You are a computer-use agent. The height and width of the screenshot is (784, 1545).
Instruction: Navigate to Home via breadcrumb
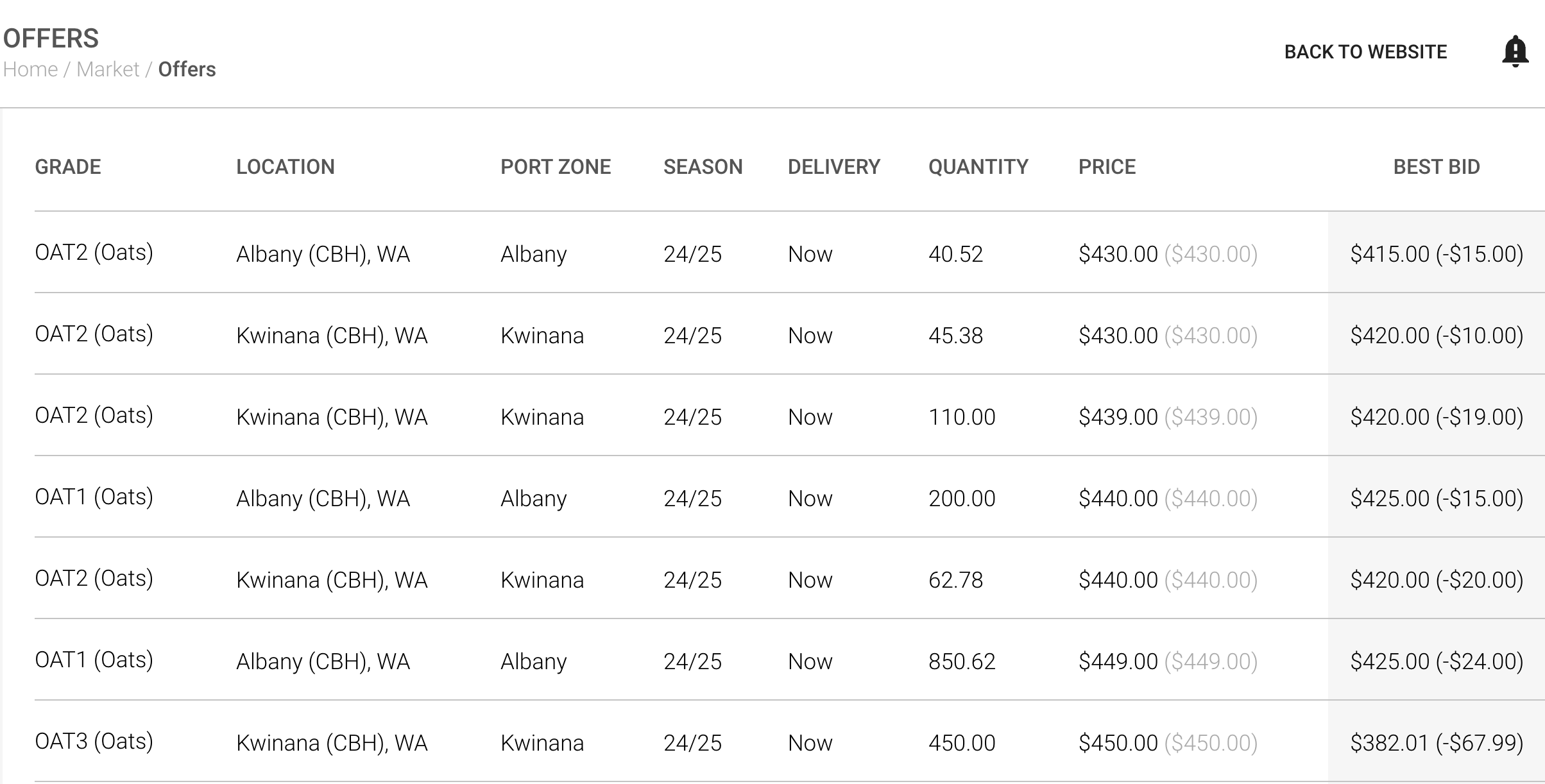click(31, 69)
